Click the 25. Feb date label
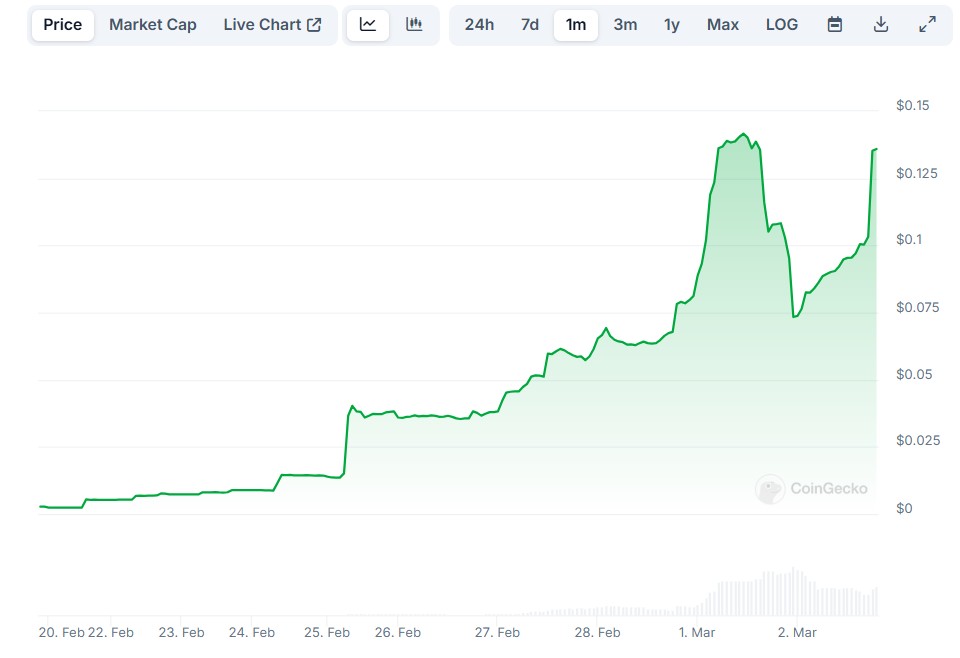The width and height of the screenshot is (960, 658). coord(327,632)
